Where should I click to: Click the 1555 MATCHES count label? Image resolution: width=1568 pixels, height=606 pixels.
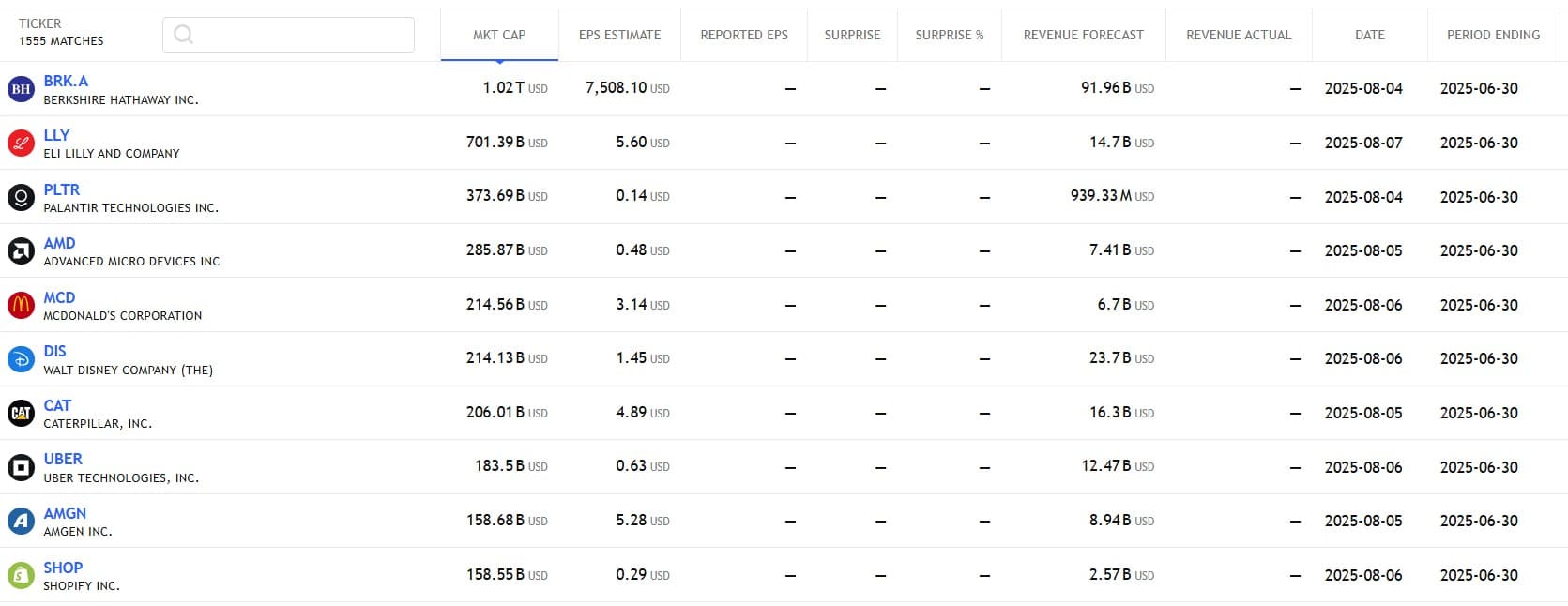(61, 41)
